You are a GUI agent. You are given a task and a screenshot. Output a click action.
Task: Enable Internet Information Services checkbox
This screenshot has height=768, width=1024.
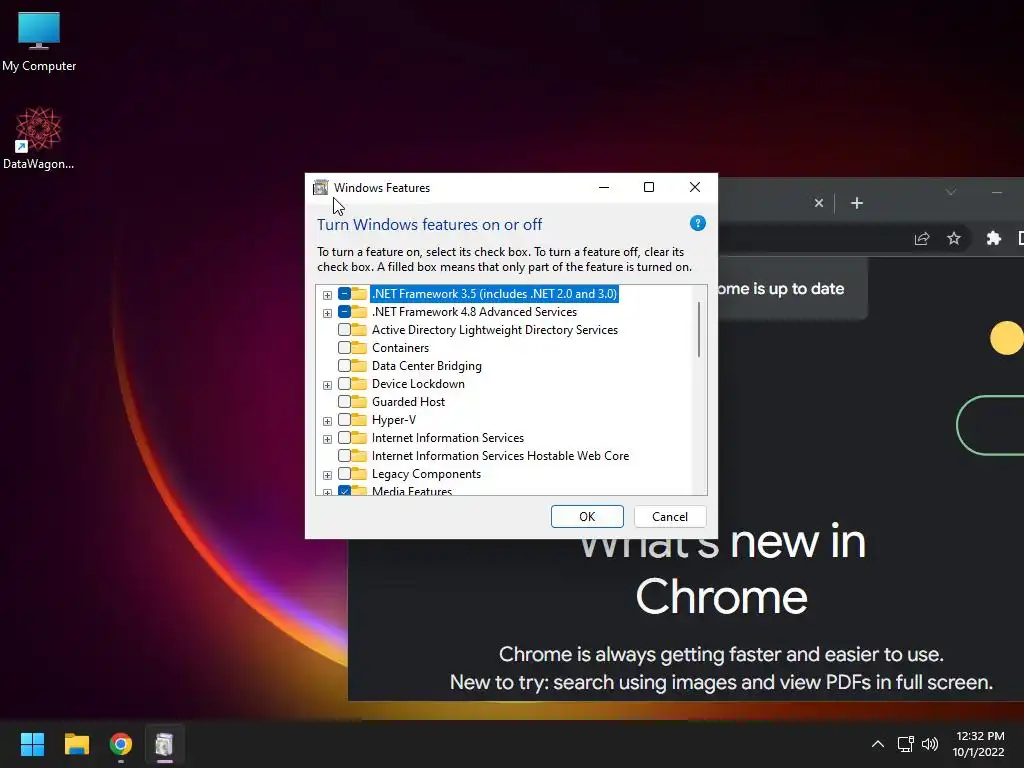(344, 438)
